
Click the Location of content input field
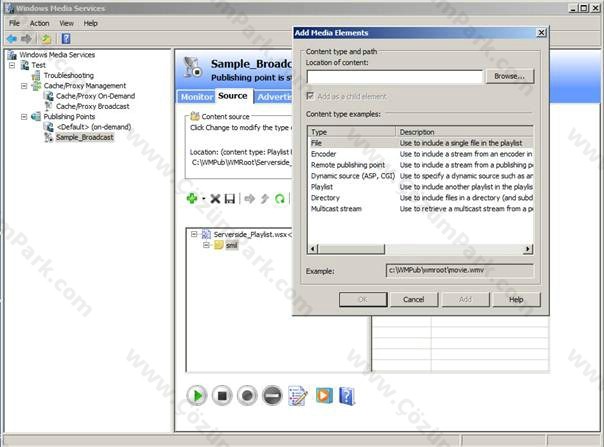(x=394, y=76)
